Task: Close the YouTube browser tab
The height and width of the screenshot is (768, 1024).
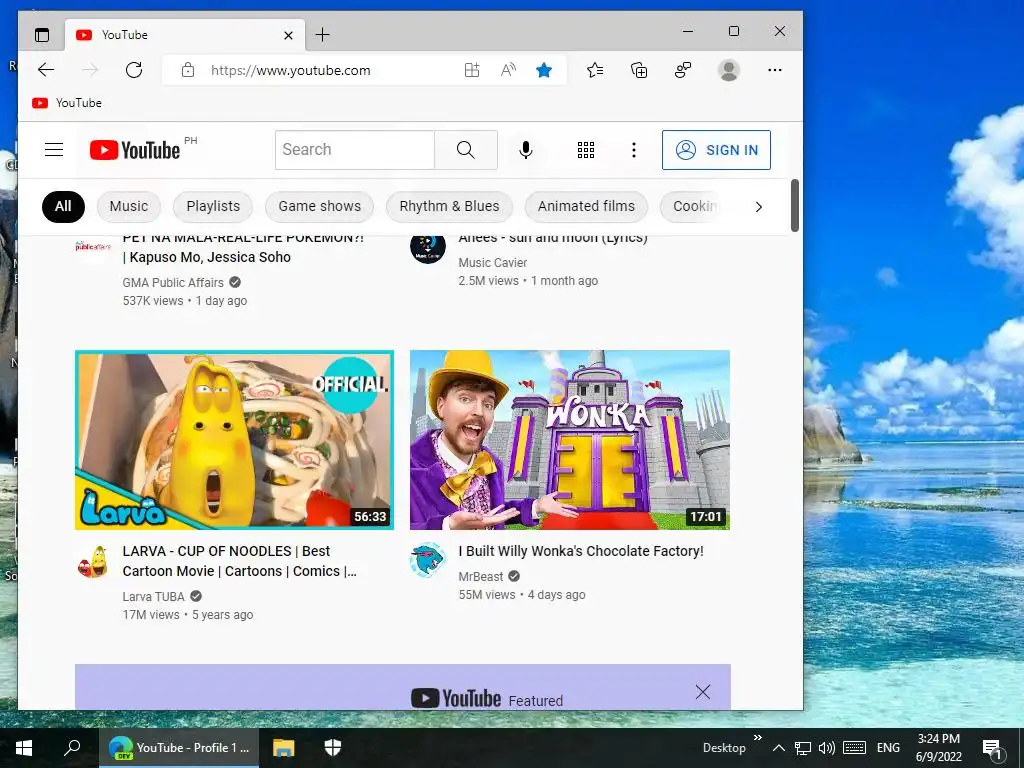Action: point(288,35)
